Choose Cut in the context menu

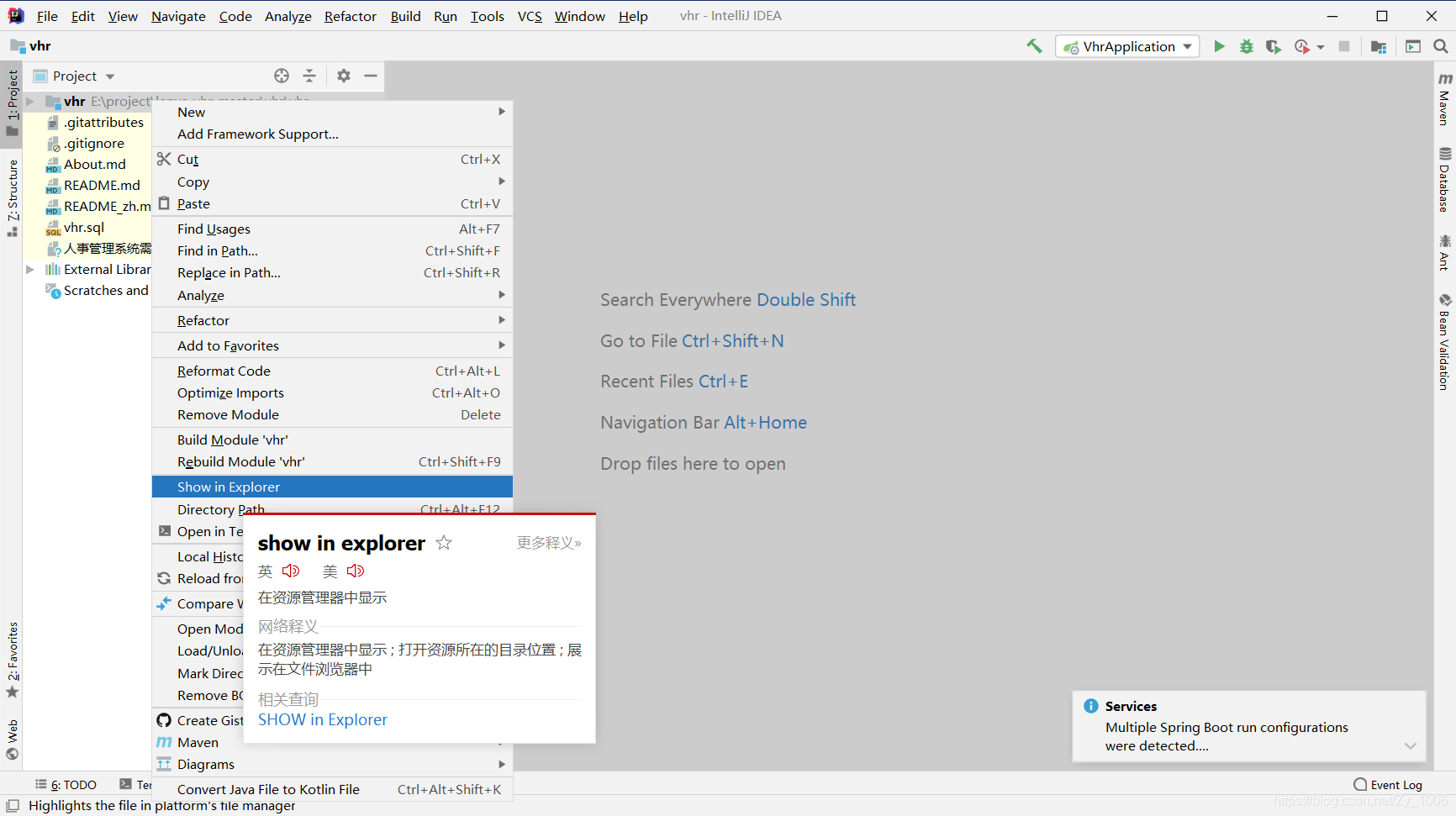pyautogui.click(x=332, y=159)
